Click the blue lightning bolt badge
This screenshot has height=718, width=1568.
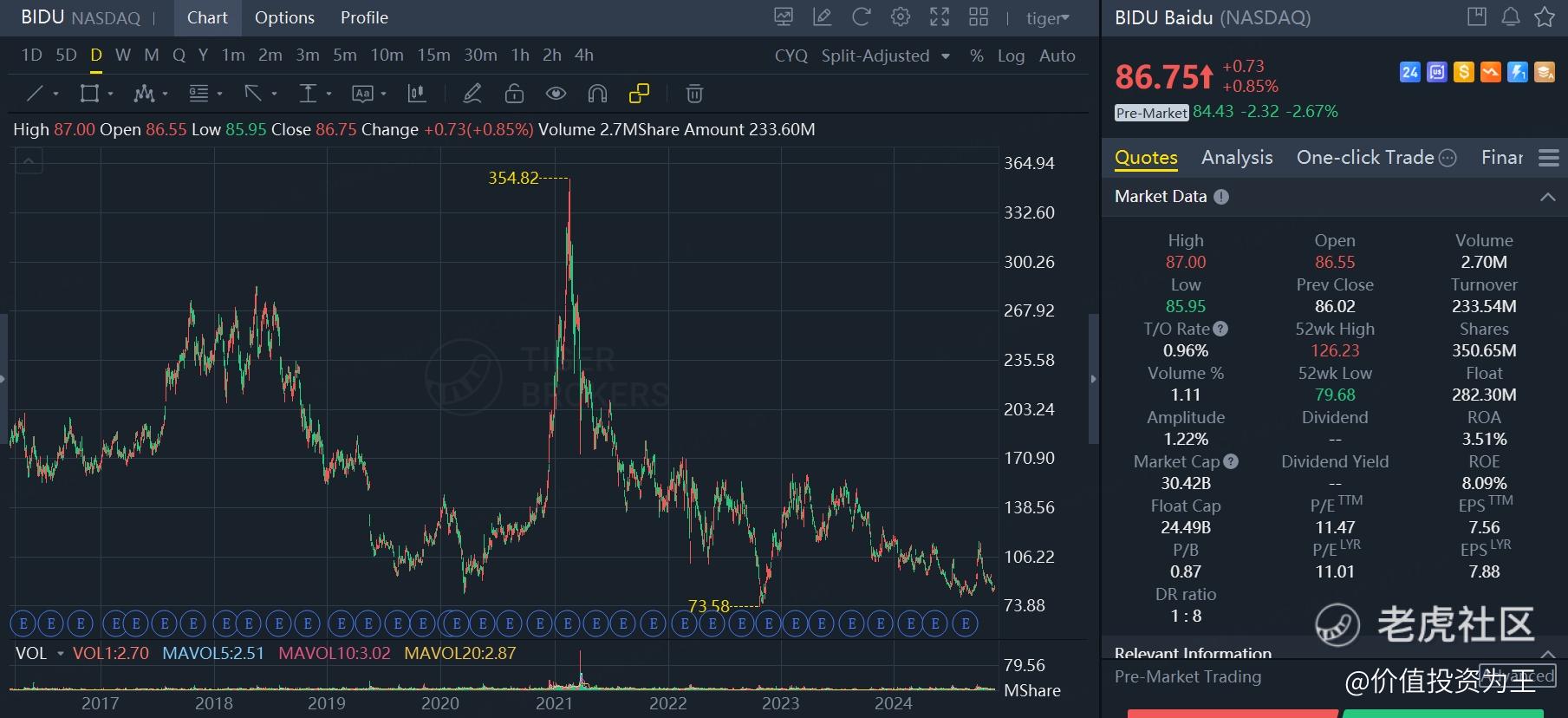(1518, 72)
